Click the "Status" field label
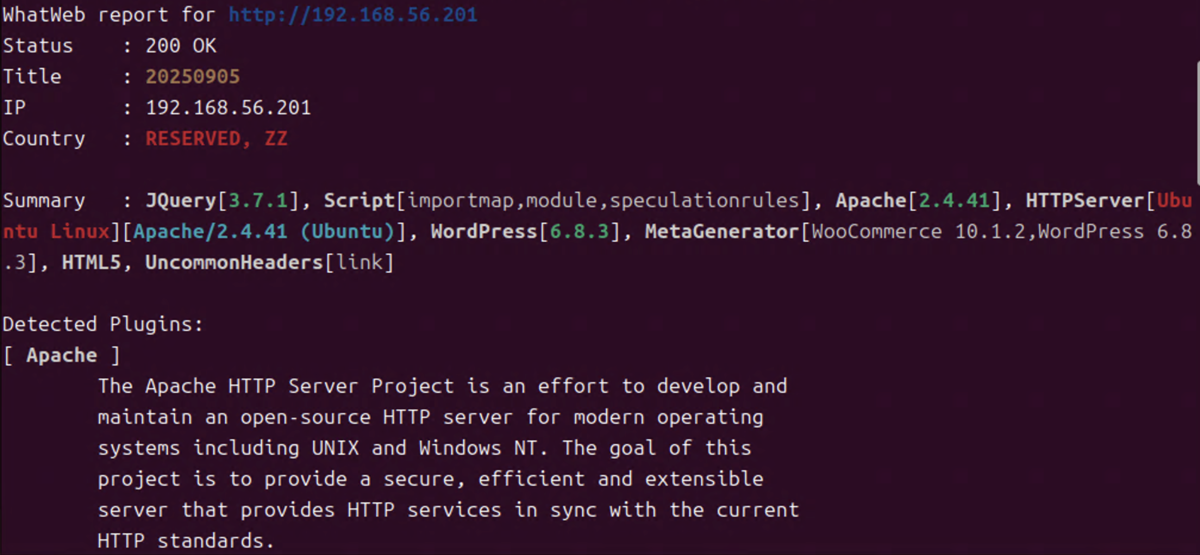1200x555 pixels. tap(38, 46)
